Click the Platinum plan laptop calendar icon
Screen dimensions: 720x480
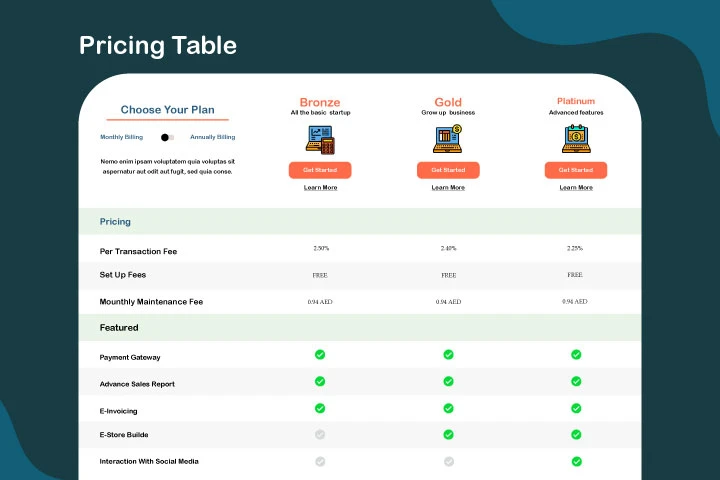[x=576, y=139]
